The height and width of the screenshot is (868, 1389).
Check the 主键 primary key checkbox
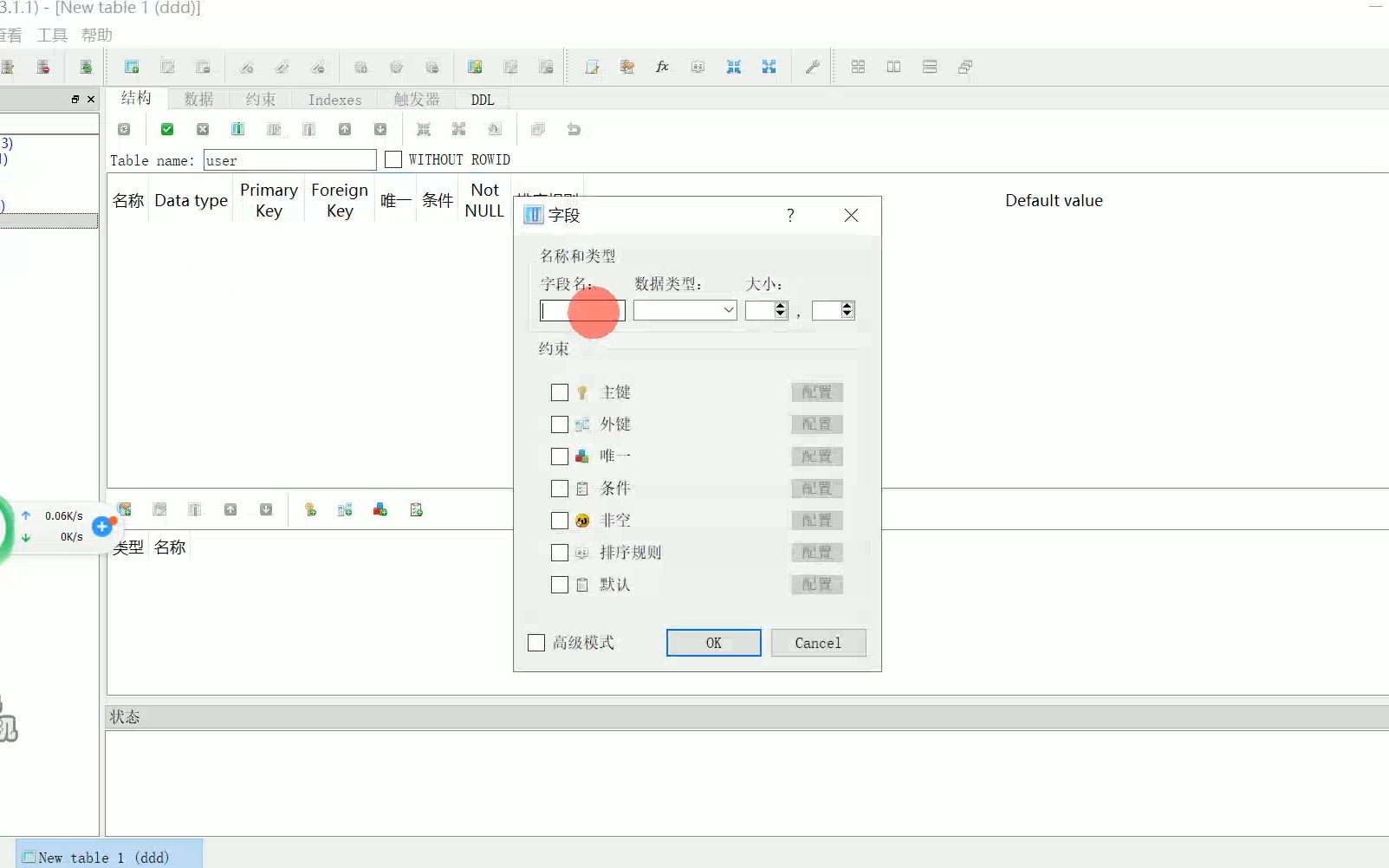[x=560, y=392]
